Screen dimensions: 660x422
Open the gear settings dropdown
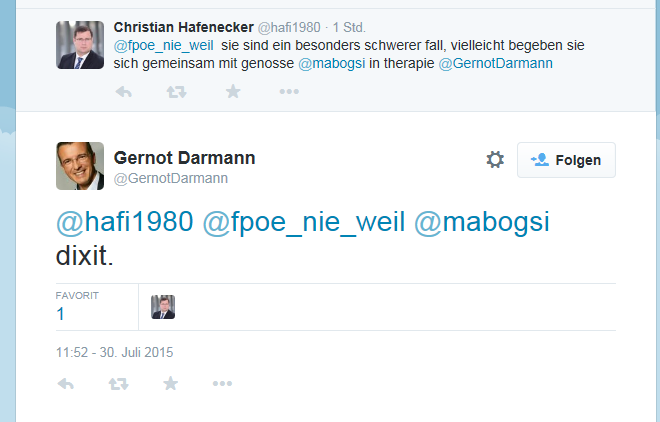(494, 160)
